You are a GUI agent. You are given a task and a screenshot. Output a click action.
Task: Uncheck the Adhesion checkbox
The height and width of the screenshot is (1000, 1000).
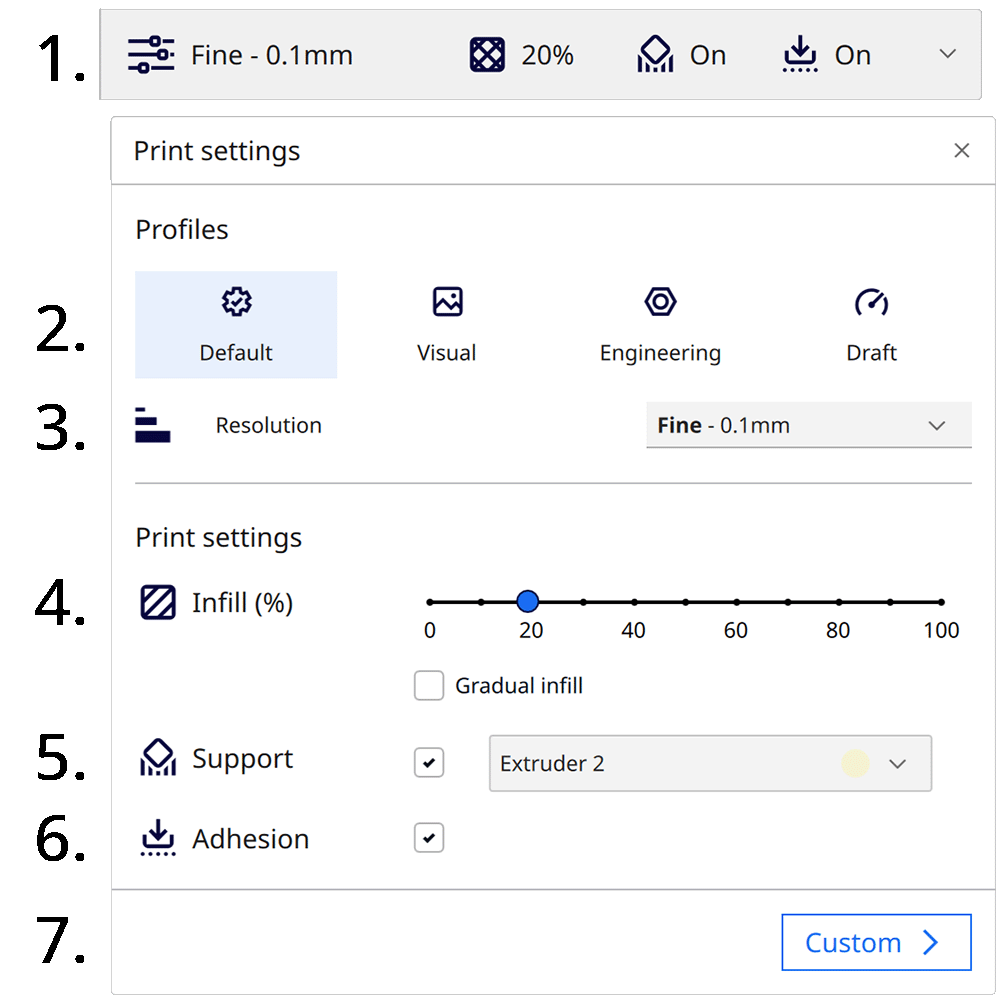tap(428, 838)
